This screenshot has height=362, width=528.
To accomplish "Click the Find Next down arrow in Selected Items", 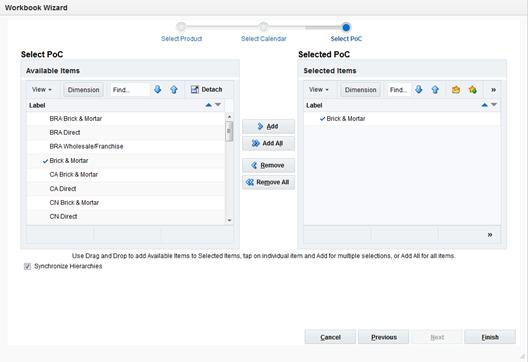I will click(x=419, y=89).
